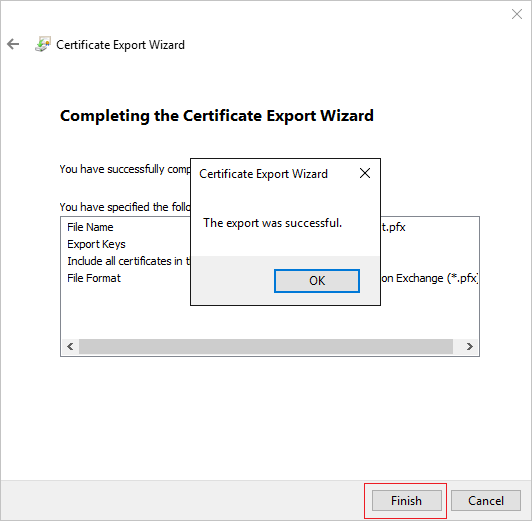Screen dimensions: 532x521
Task: Click the horizontal scrollbar thumb in settings list
Action: tap(266, 346)
